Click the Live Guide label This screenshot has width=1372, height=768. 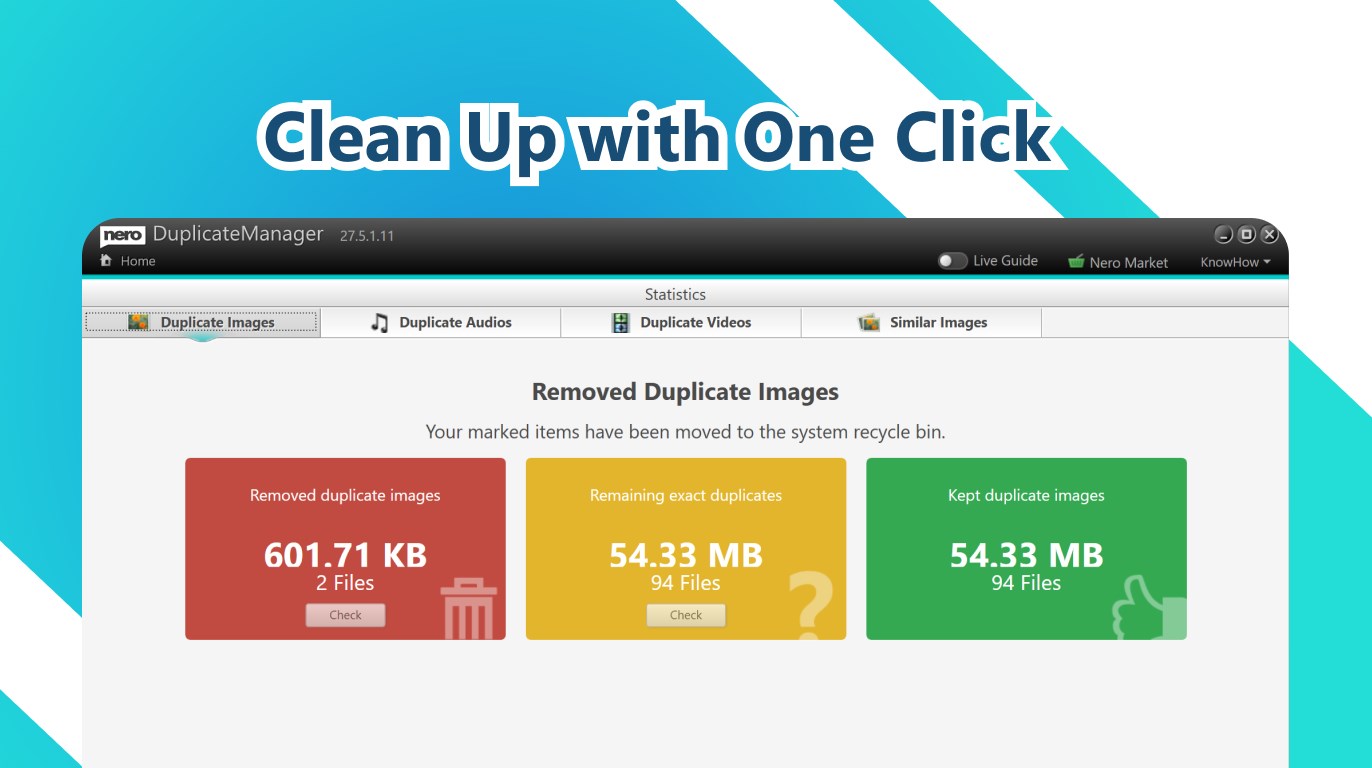1005,261
